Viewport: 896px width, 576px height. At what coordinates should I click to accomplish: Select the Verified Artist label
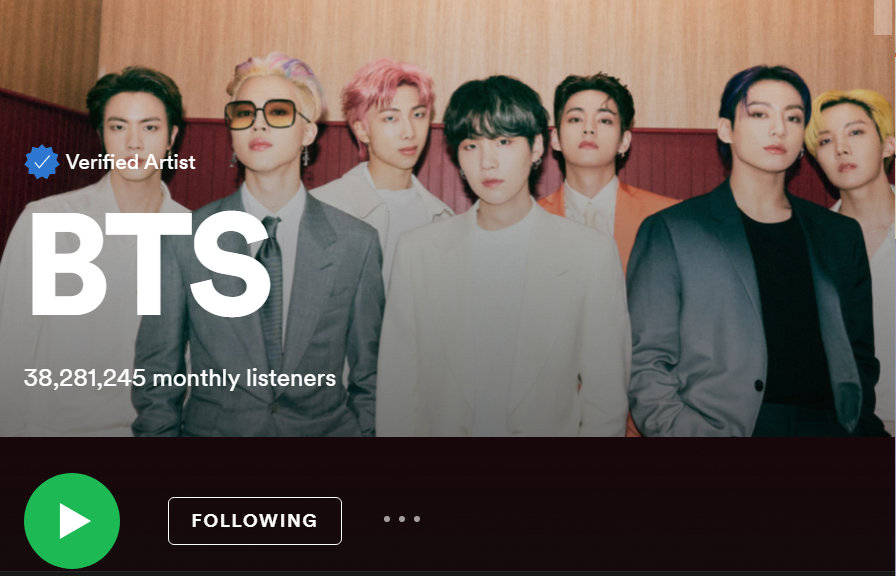(x=130, y=162)
